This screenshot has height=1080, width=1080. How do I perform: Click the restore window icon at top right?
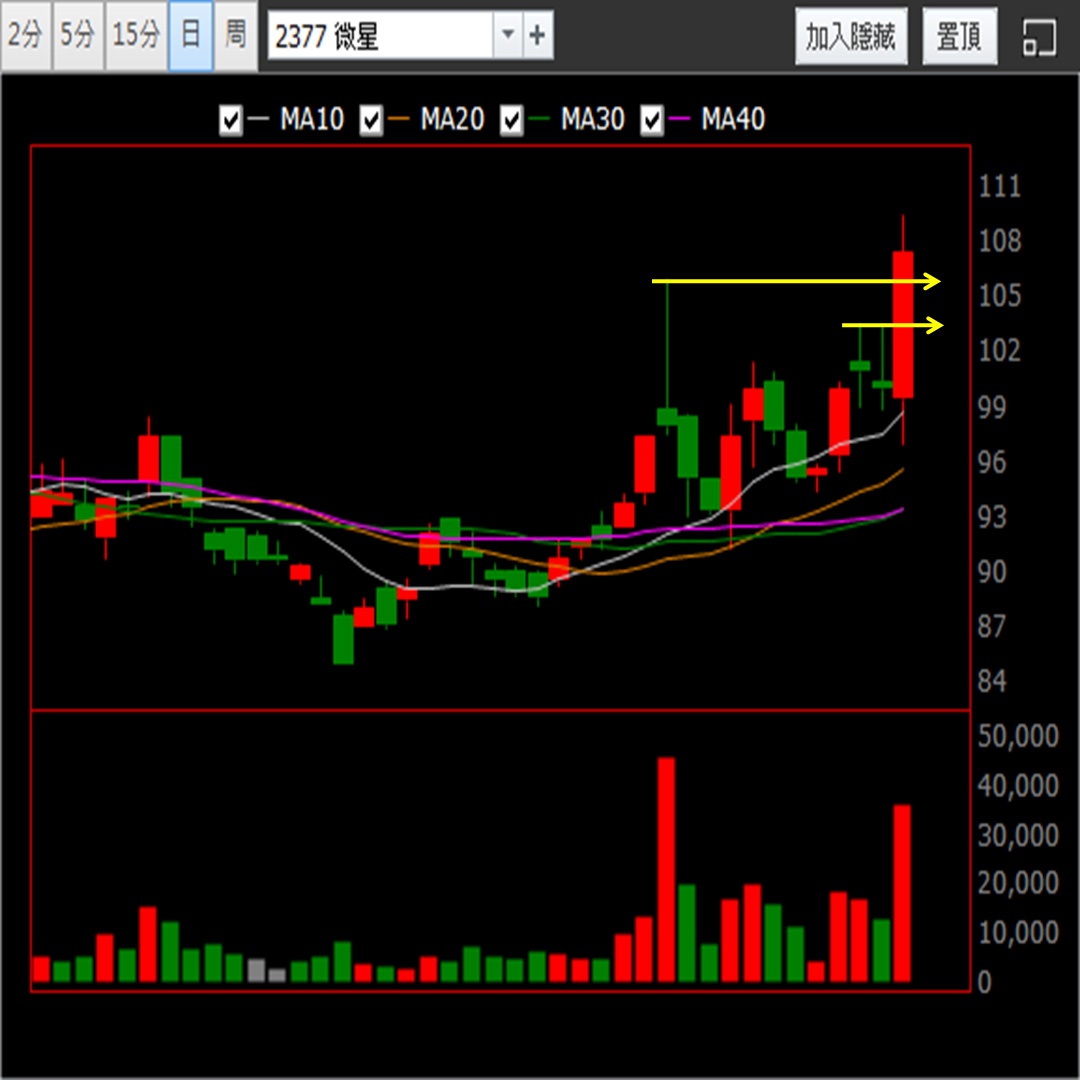point(1038,38)
